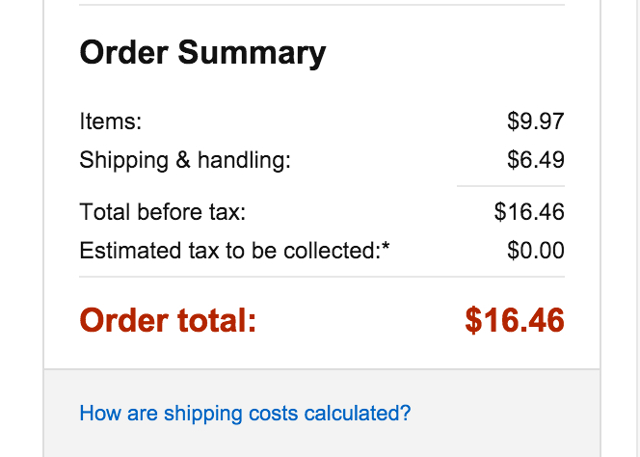Viewport: 640px width, 457px height.
Task: Click the Total before tax label
Action: pyautogui.click(x=162, y=212)
